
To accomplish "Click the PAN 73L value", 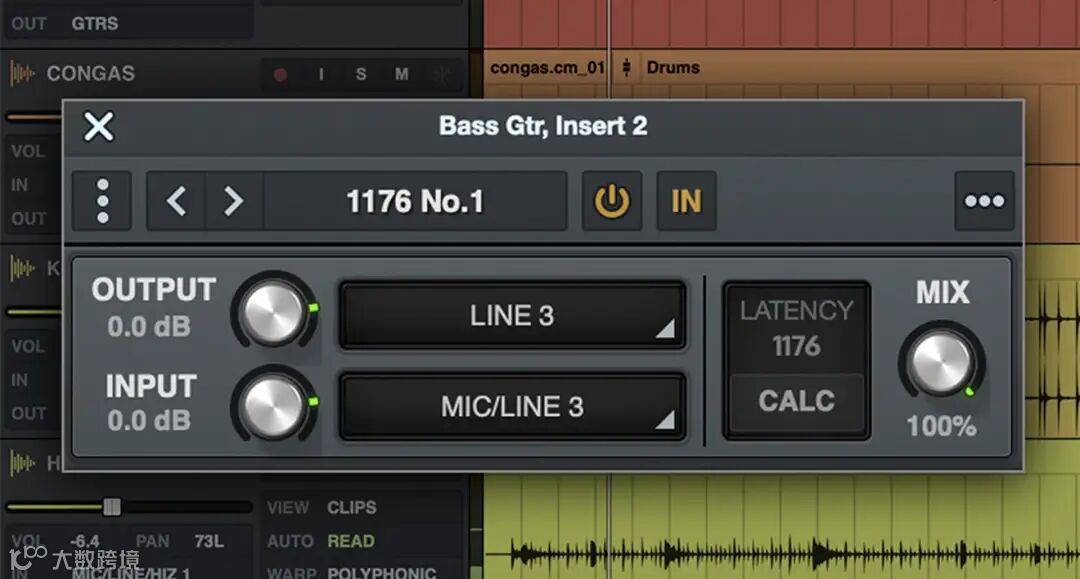I will (x=209, y=541).
